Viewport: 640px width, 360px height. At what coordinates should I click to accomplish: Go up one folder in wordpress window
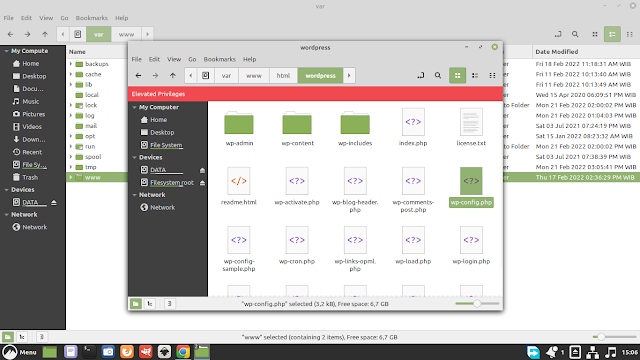(x=173, y=76)
